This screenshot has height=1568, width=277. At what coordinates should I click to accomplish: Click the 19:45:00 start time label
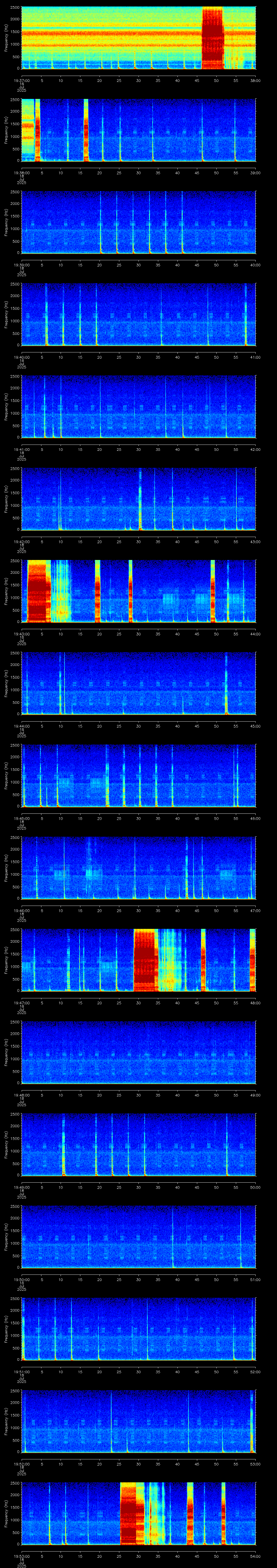(21, 819)
